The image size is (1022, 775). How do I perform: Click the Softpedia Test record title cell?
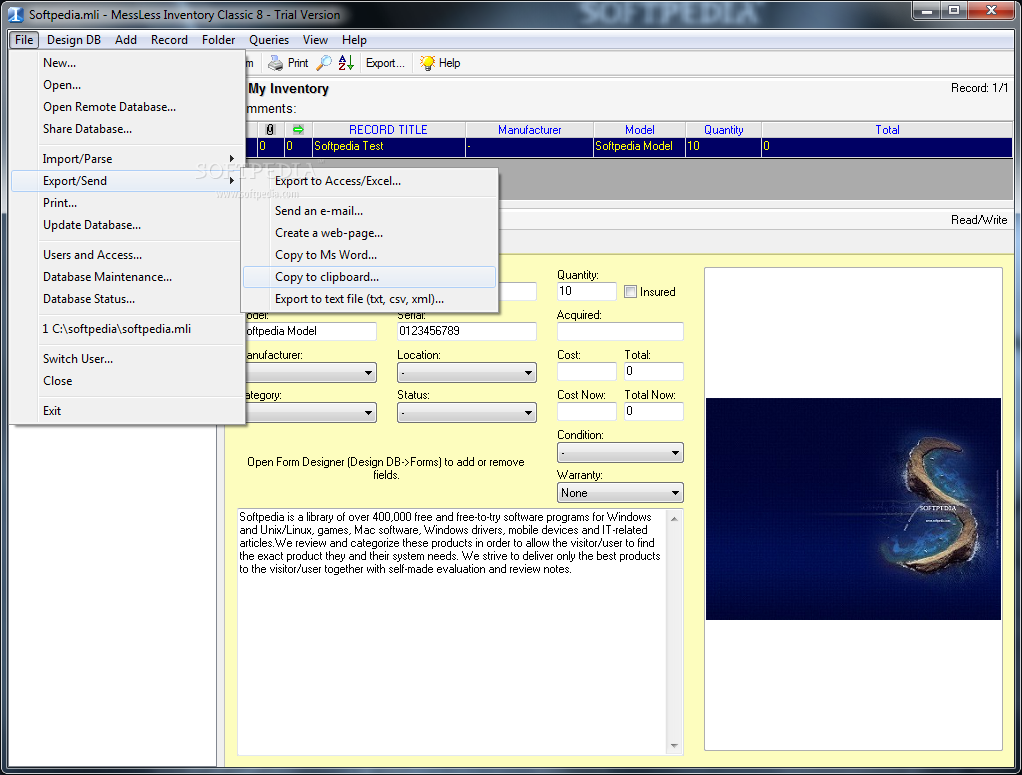point(388,147)
